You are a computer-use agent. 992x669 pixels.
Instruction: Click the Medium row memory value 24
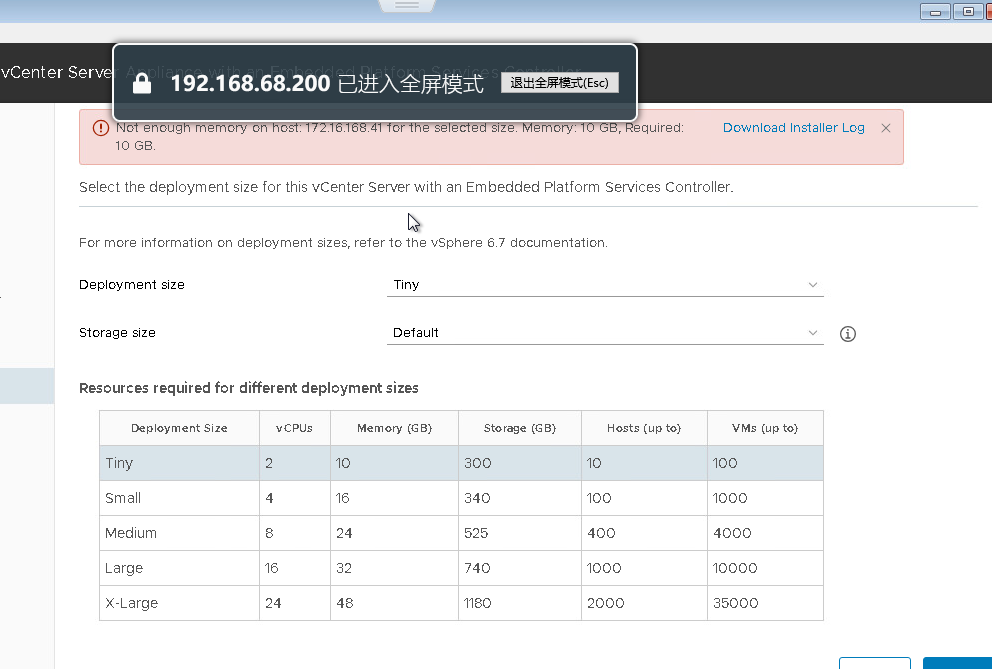[344, 533]
